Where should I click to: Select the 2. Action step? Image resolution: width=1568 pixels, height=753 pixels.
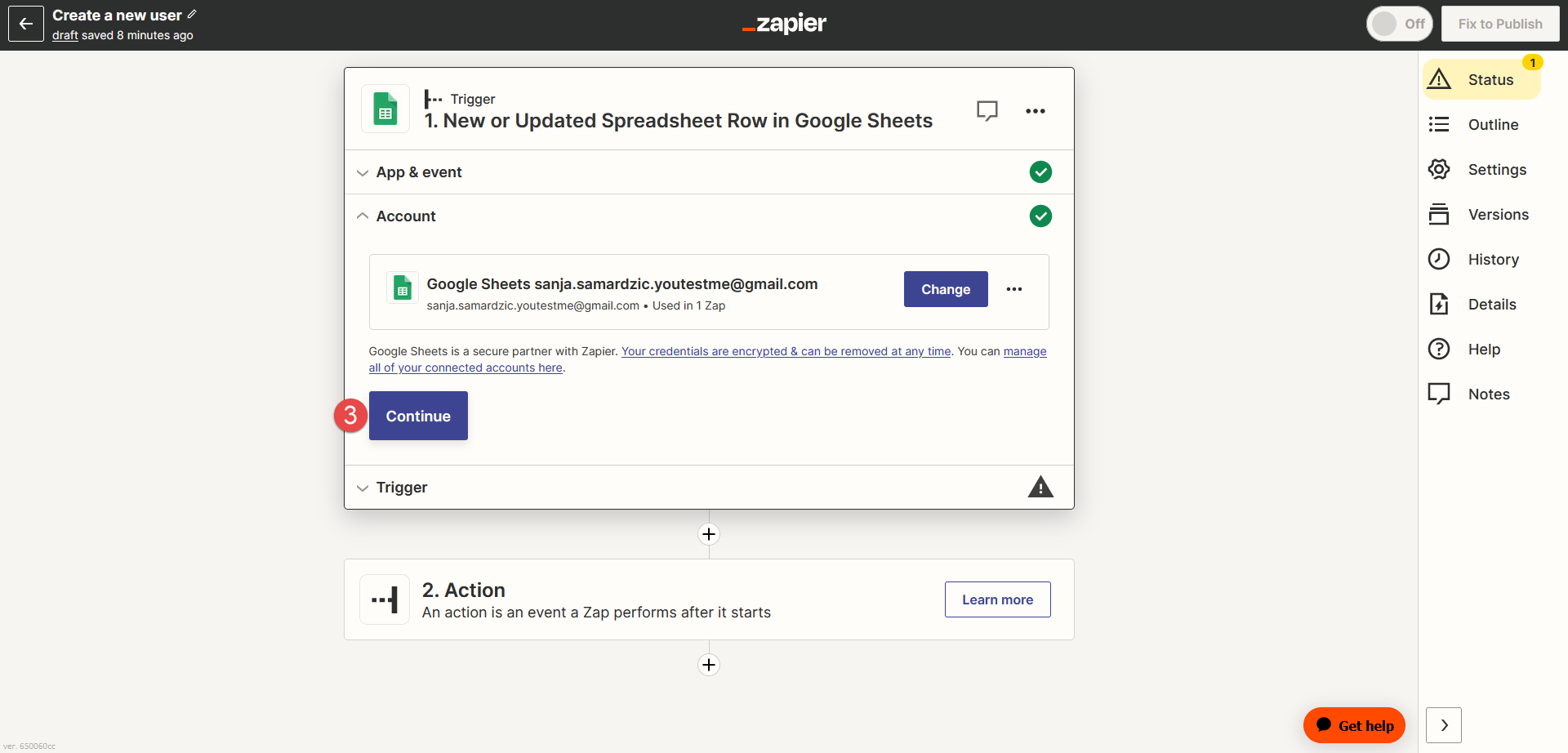pyautogui.click(x=709, y=599)
